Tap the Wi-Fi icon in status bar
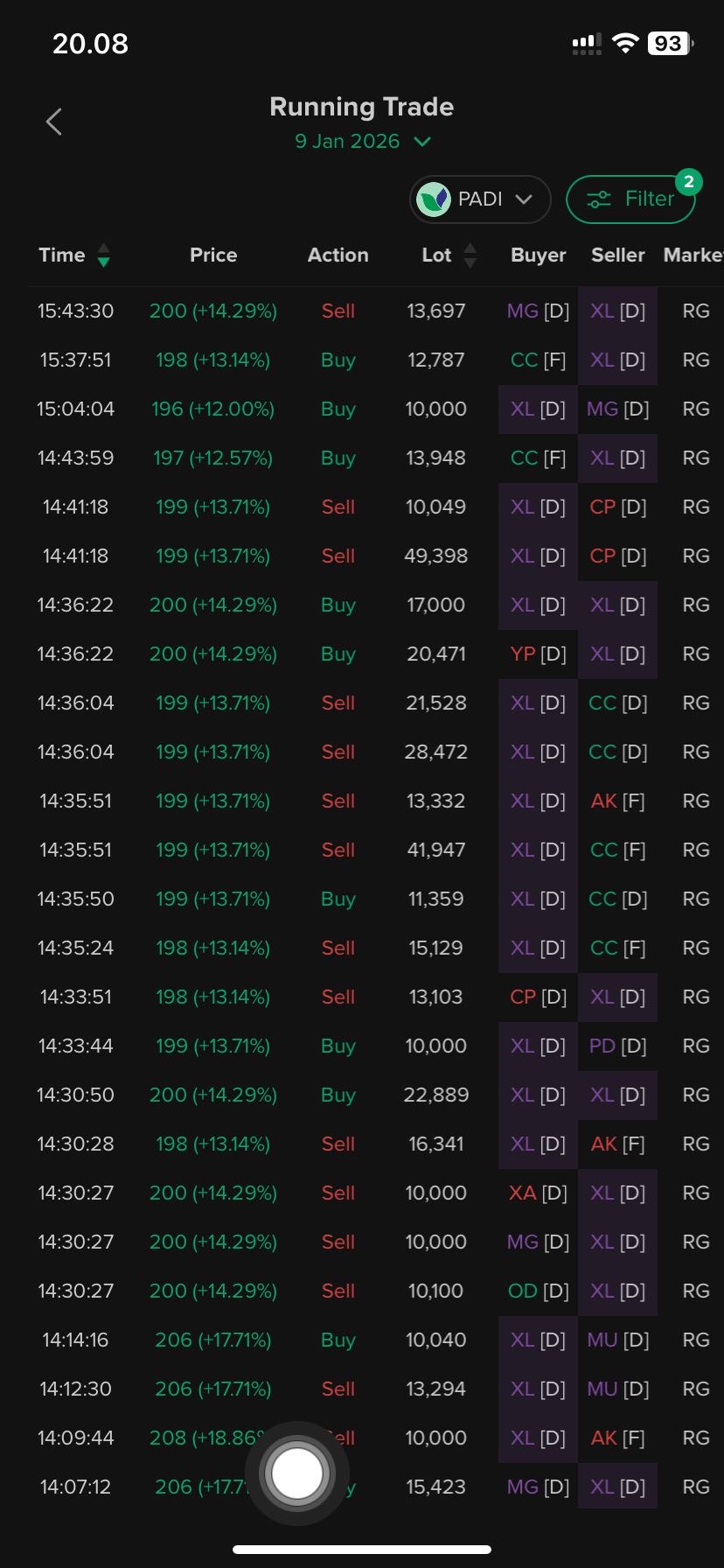 pyautogui.click(x=625, y=43)
